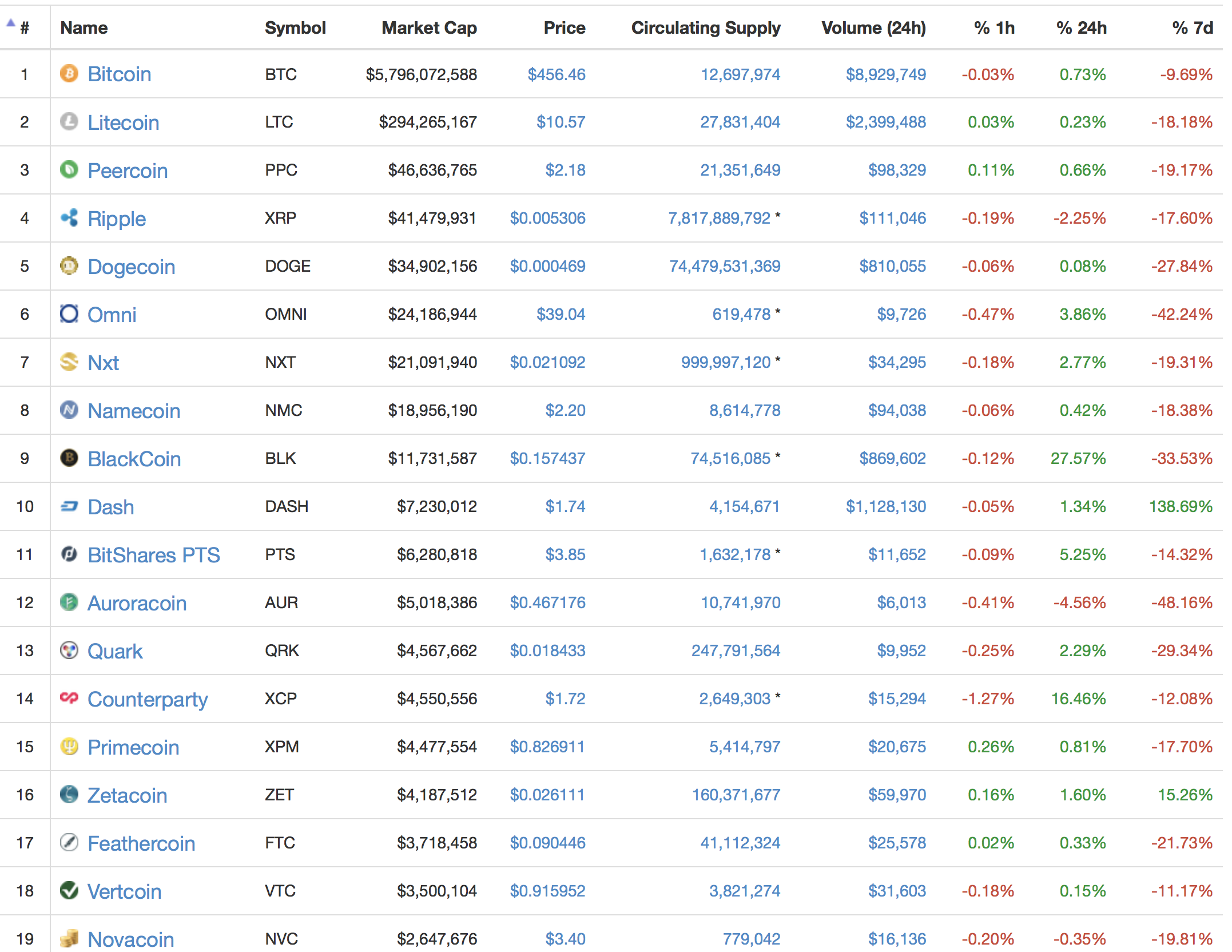Open the Dogecoin name link

click(131, 267)
